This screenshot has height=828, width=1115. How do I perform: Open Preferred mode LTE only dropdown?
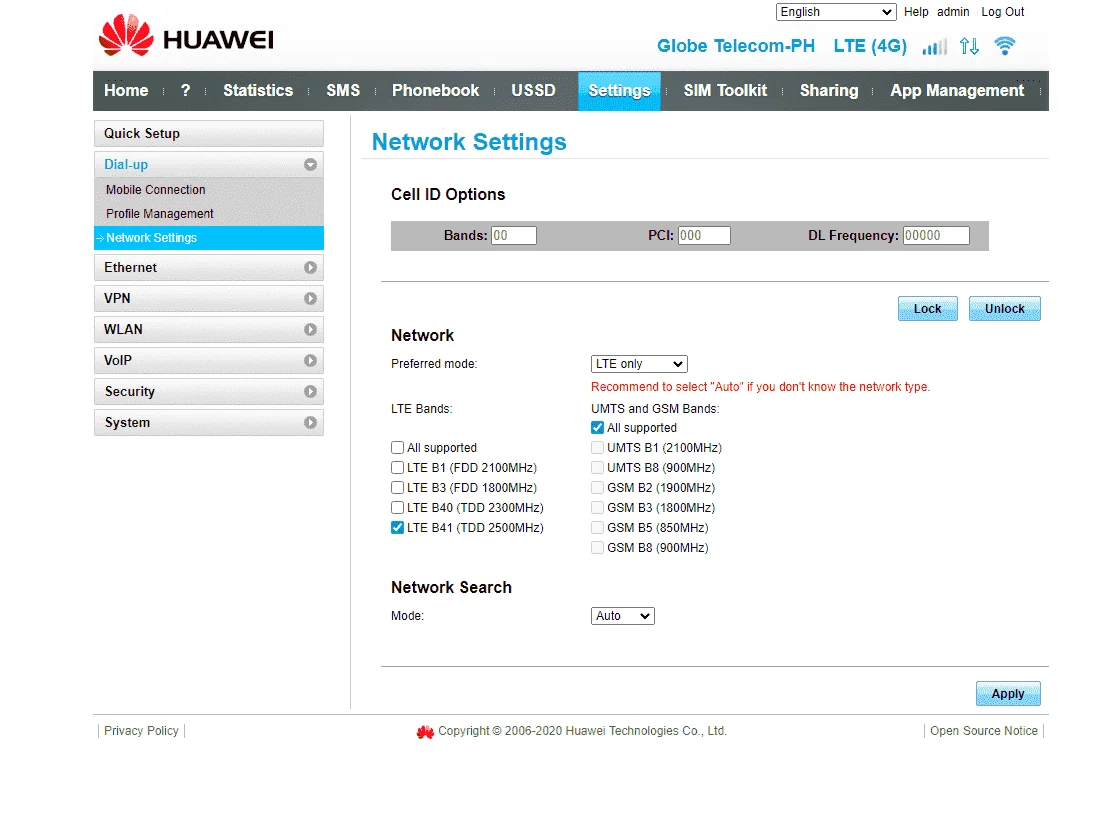click(639, 363)
